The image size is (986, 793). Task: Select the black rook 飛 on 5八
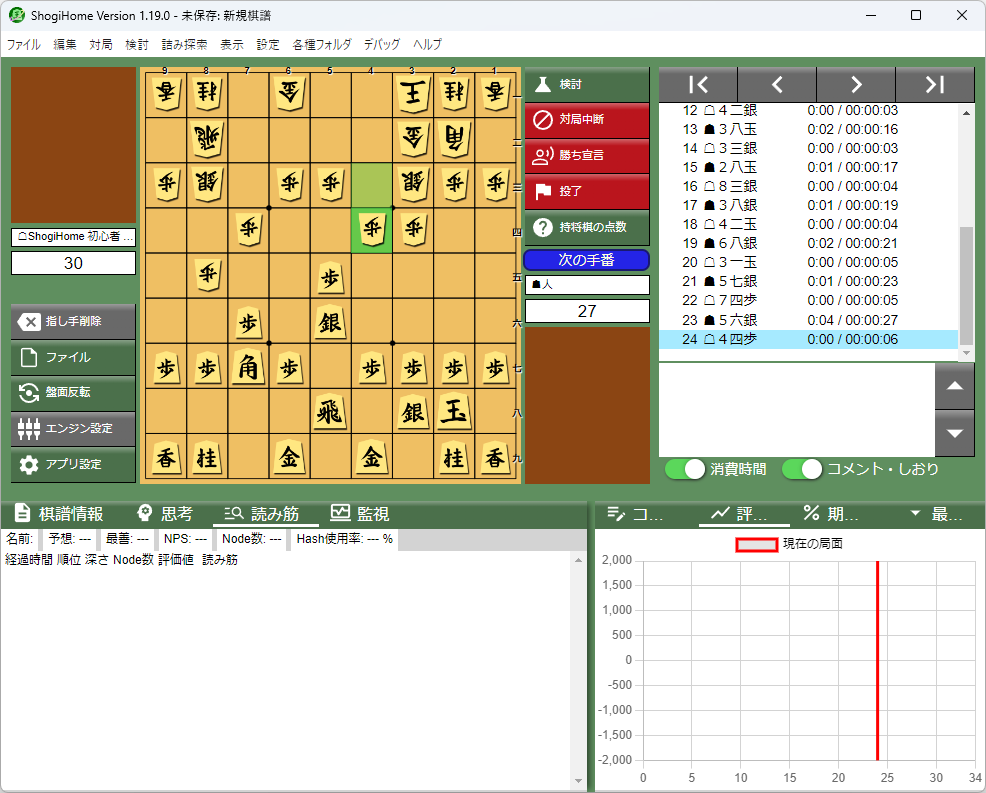pyautogui.click(x=330, y=412)
